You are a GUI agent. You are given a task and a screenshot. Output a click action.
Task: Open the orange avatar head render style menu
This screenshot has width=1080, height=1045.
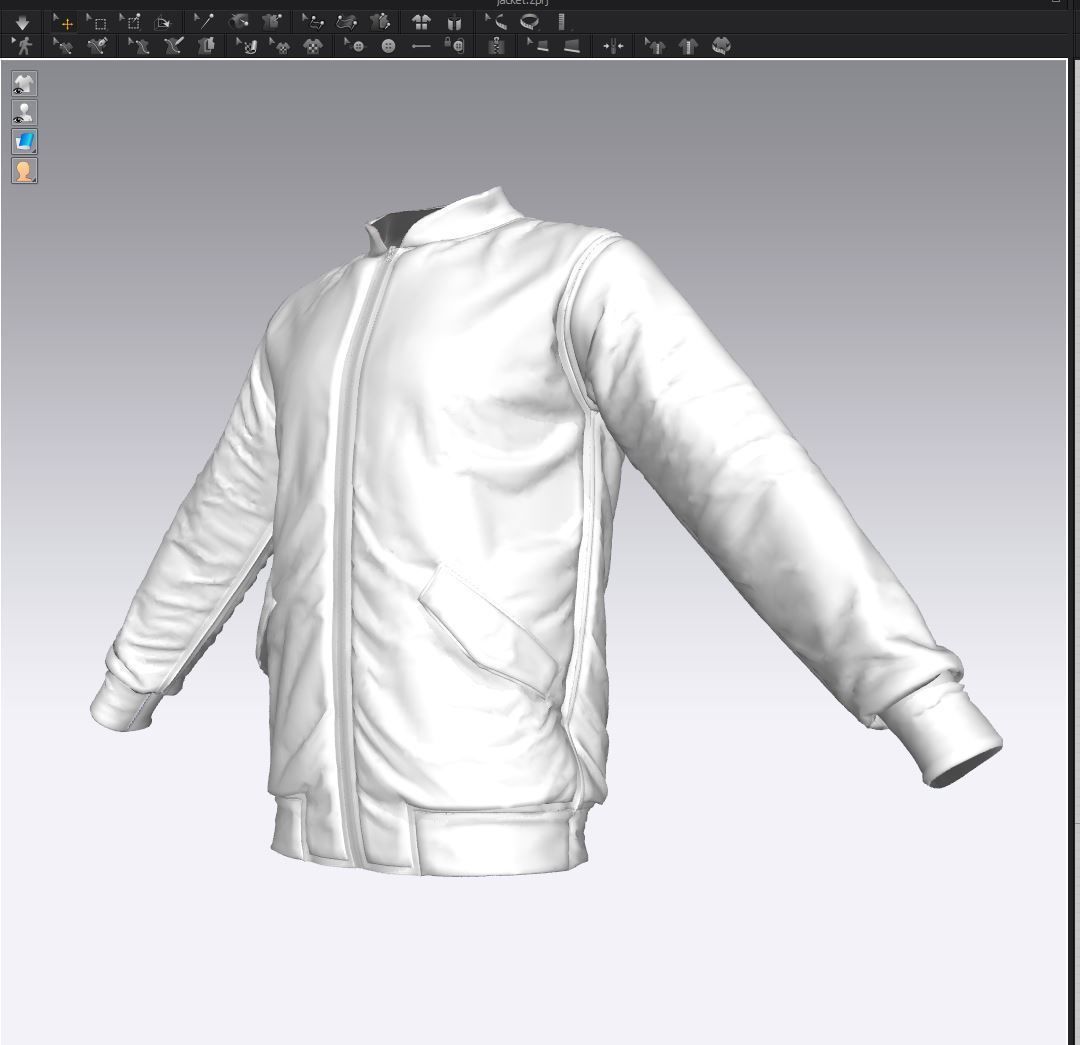[24, 171]
